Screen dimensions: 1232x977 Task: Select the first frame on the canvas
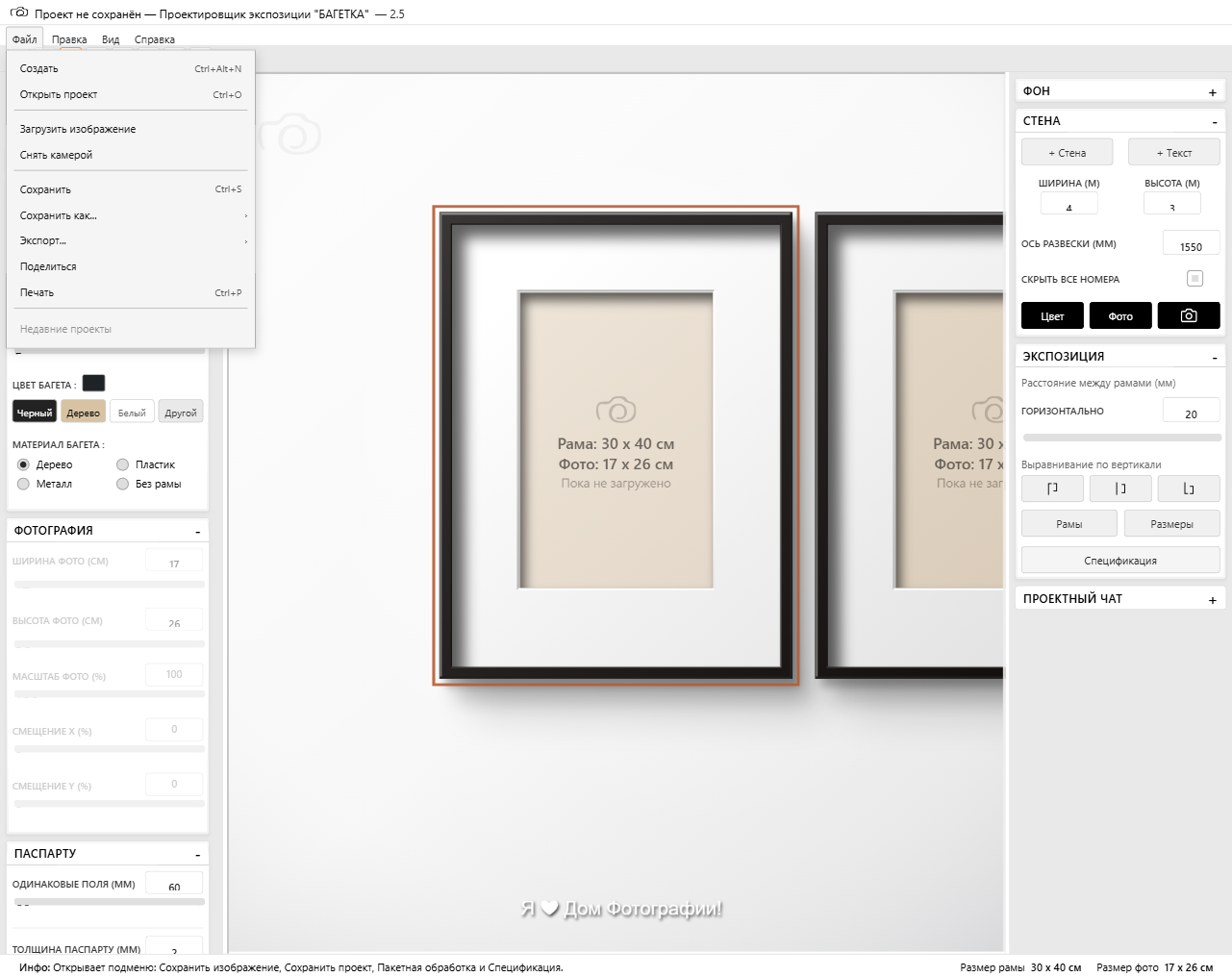(x=616, y=445)
